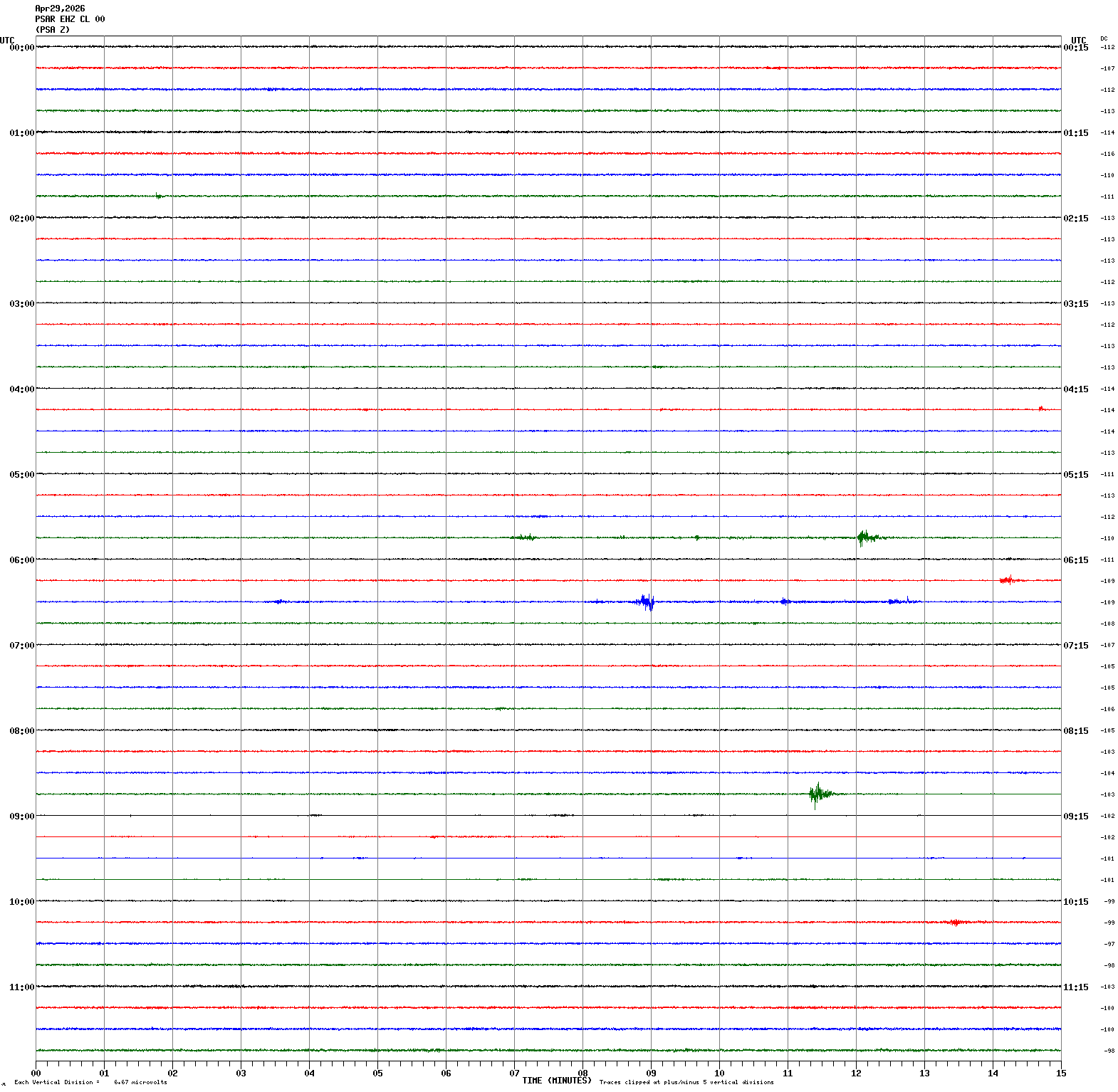Click the DC column header at top right
This screenshot has width=1118, height=1092.
1104,38
